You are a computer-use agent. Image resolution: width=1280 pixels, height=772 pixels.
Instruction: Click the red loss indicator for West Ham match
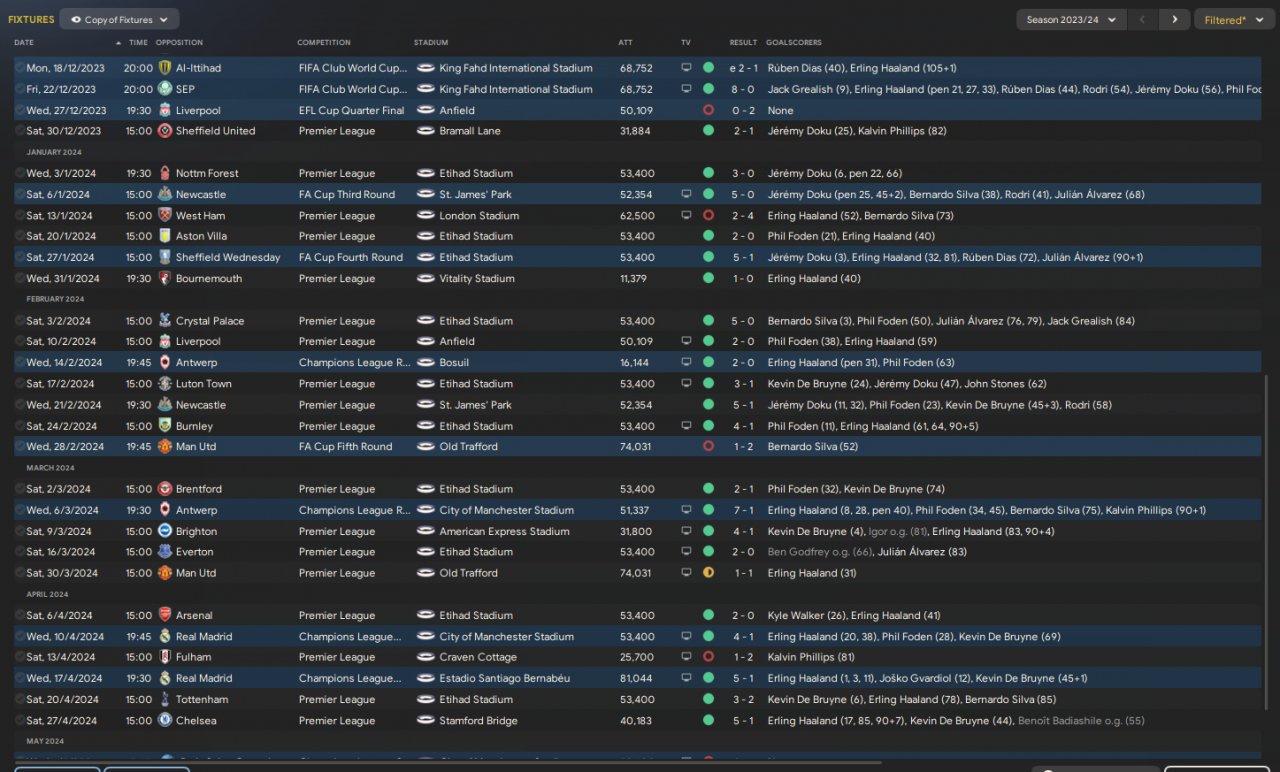coord(708,215)
